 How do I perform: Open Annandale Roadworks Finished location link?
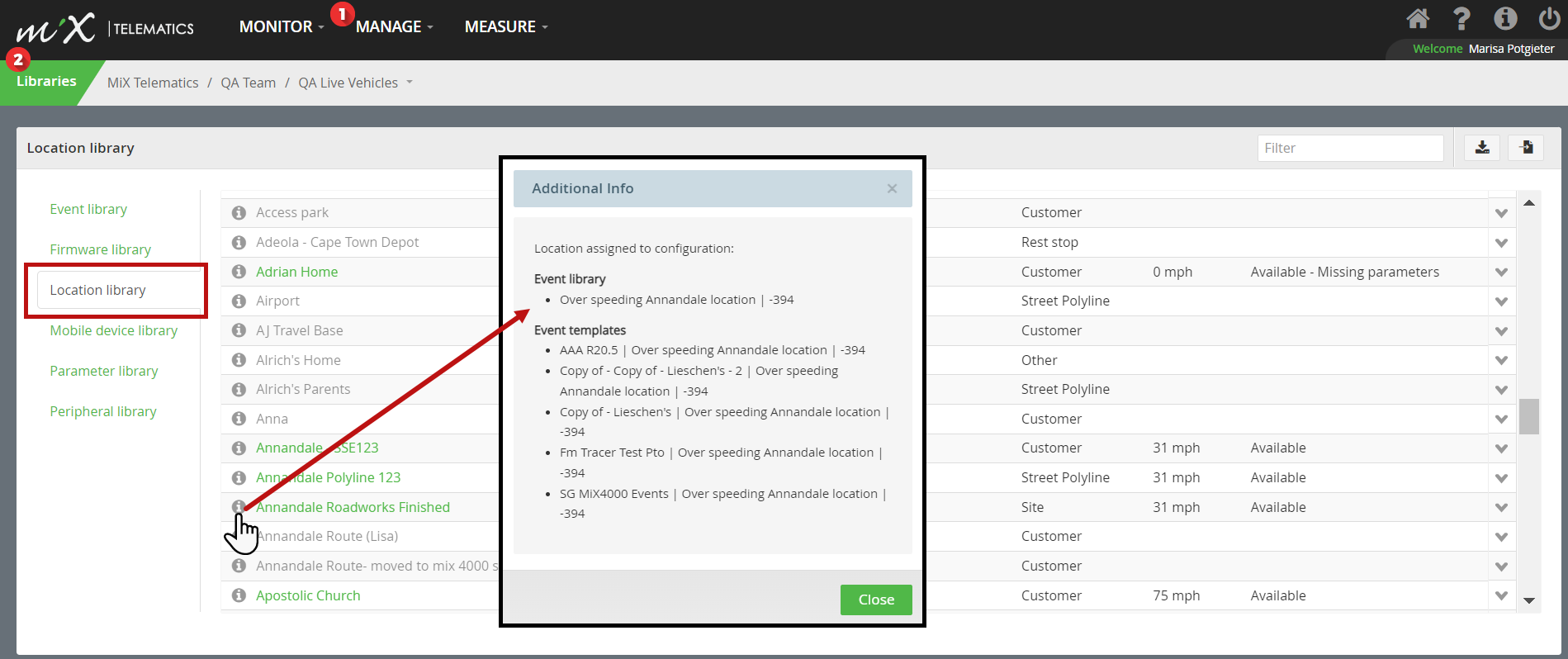tap(353, 507)
